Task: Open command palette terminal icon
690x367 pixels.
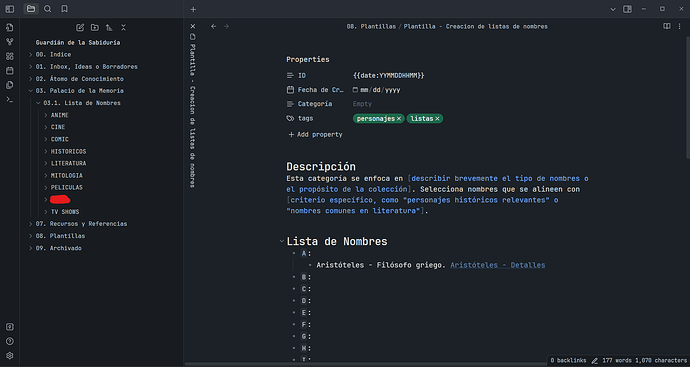Action: pyautogui.click(x=10, y=99)
